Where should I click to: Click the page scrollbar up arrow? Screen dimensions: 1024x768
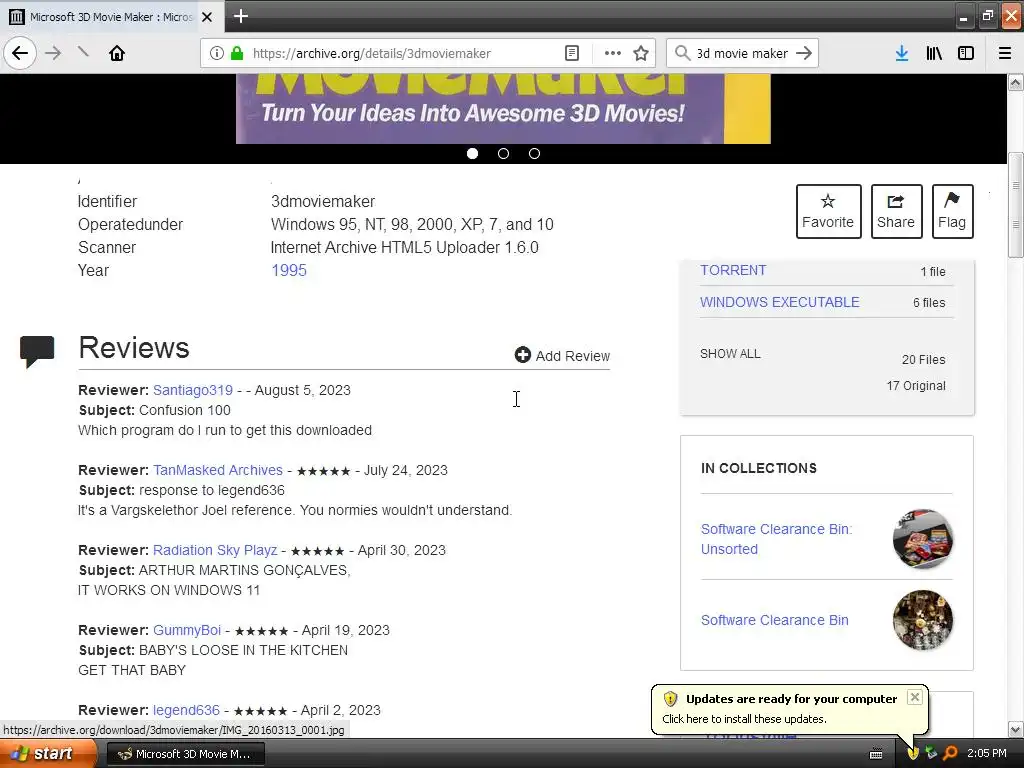[1016, 82]
